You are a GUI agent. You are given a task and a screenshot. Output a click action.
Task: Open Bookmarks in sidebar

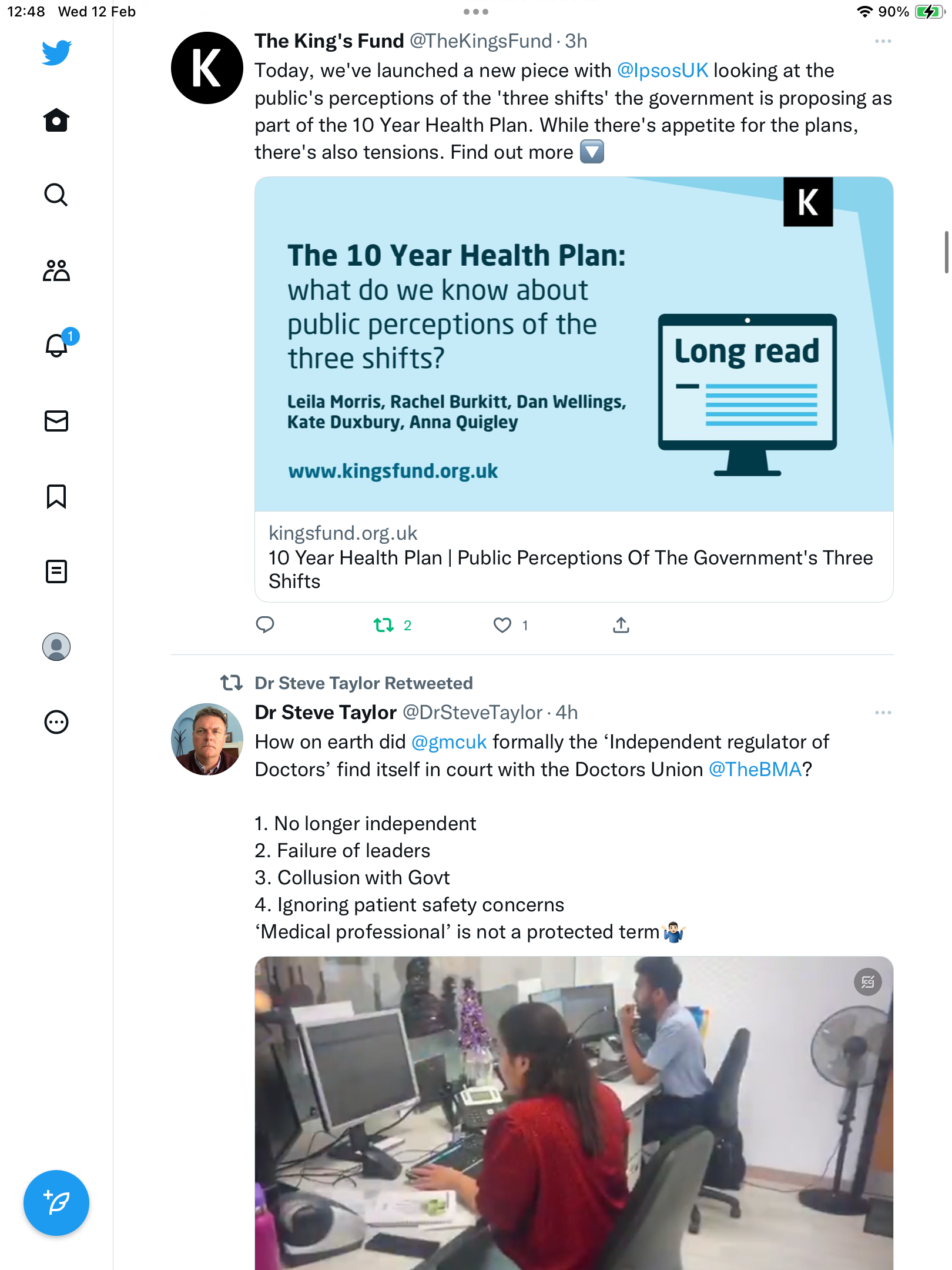tap(56, 496)
